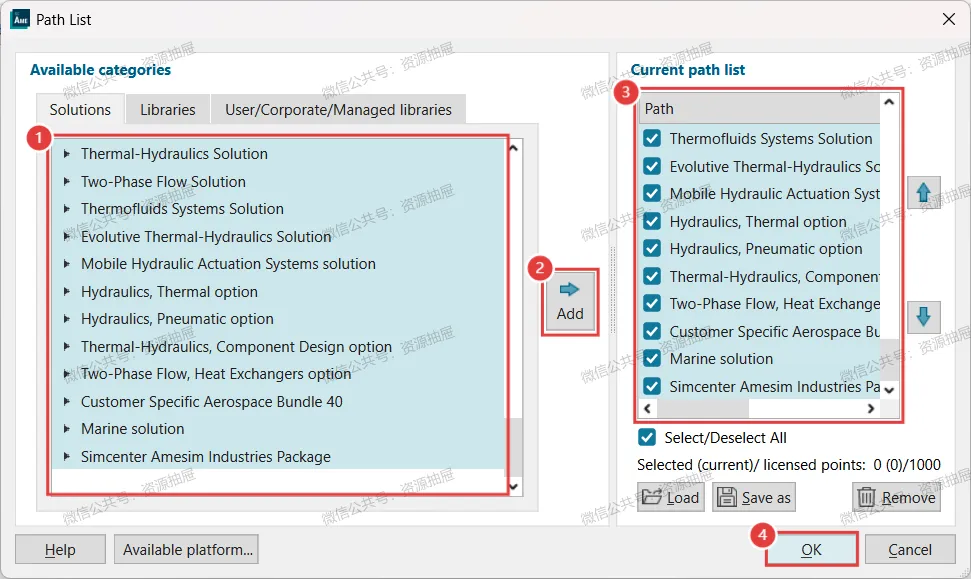Screen dimensions: 971x579
Task: Uncheck Thermofluids Systems Solution in path list
Action: pyautogui.click(x=651, y=138)
